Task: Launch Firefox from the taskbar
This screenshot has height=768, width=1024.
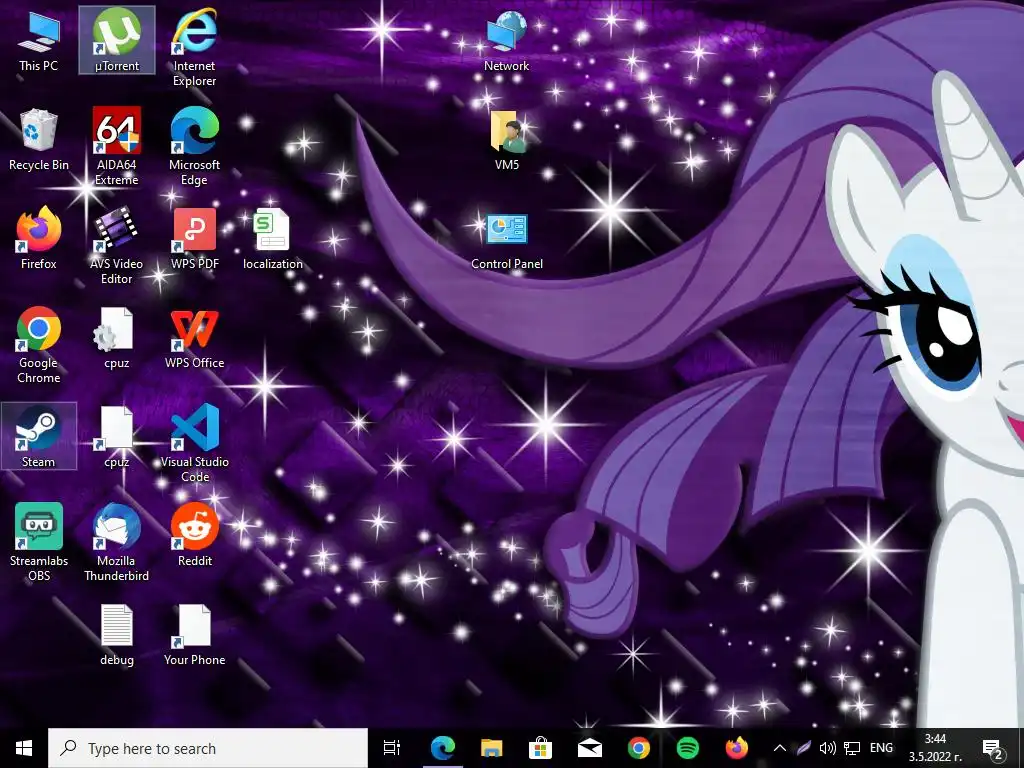Action: (x=736, y=748)
